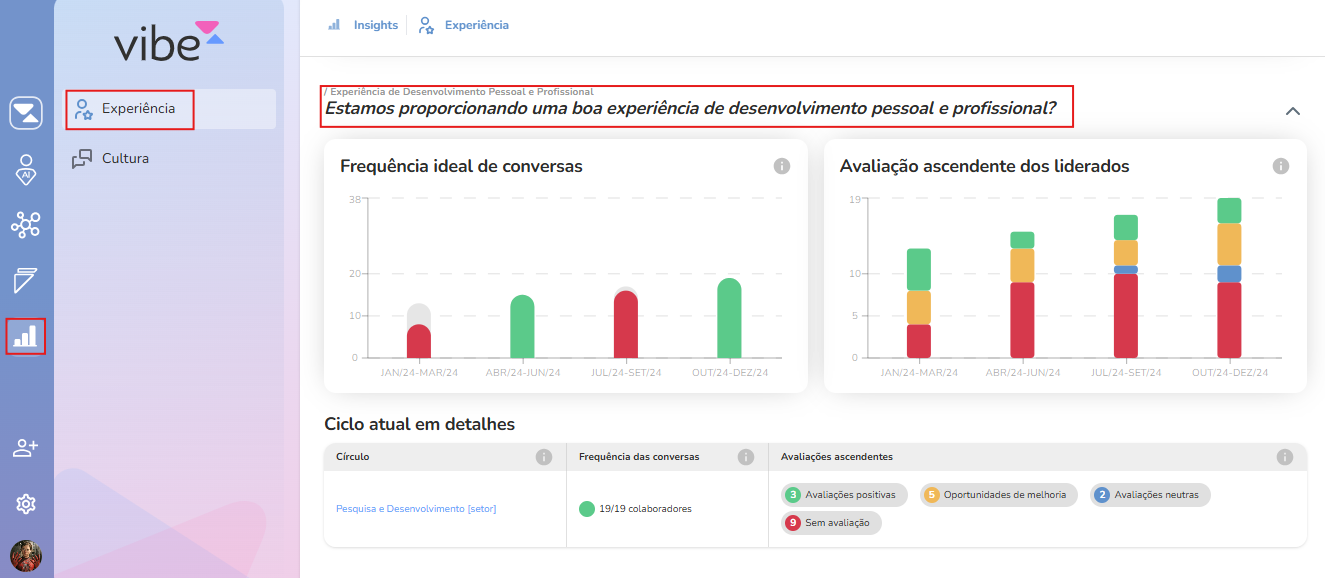The width and height of the screenshot is (1325, 578).
Task: Click the "Frequência ideal de conversas" chart title
Action: point(461,166)
